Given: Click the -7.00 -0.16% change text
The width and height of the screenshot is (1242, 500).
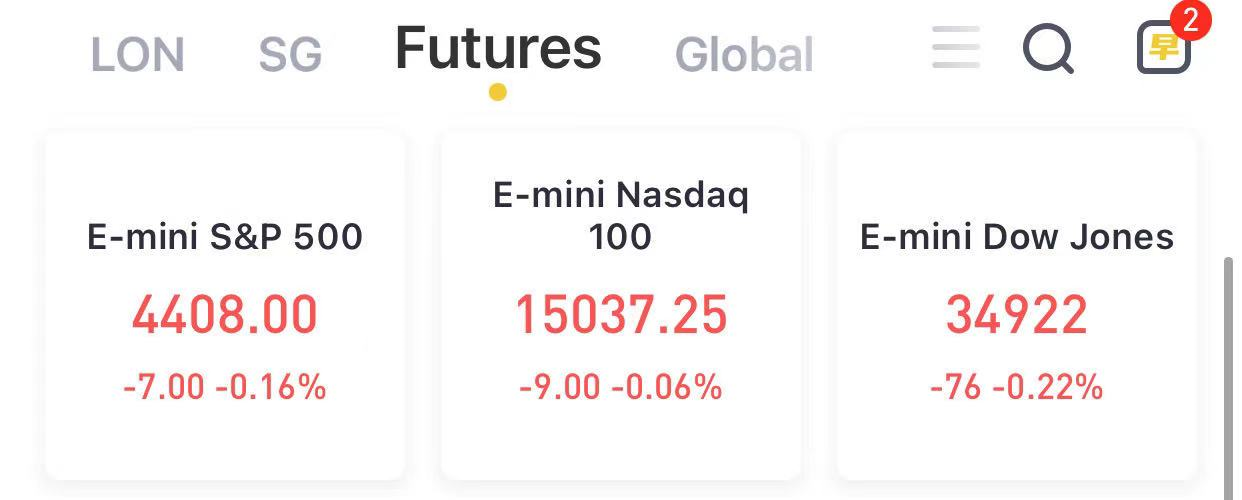Looking at the screenshot, I should tap(225, 387).
